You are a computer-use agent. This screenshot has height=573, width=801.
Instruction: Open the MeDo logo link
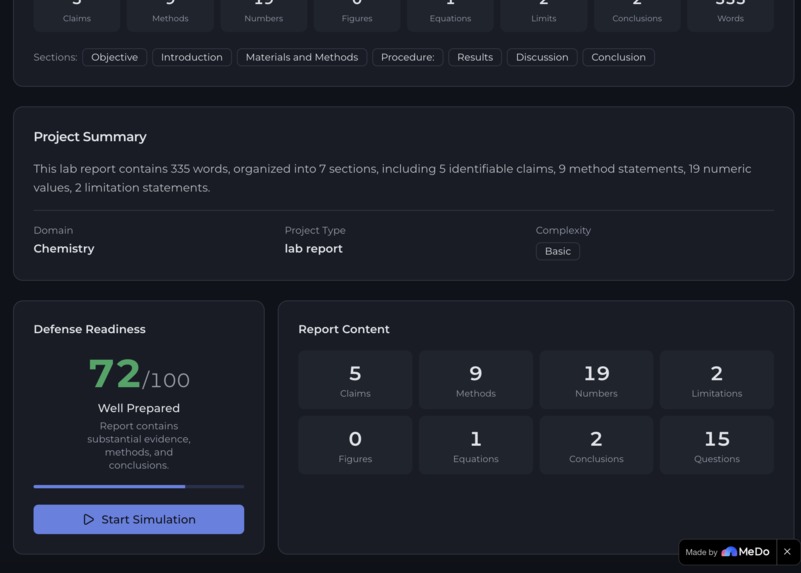pos(745,552)
